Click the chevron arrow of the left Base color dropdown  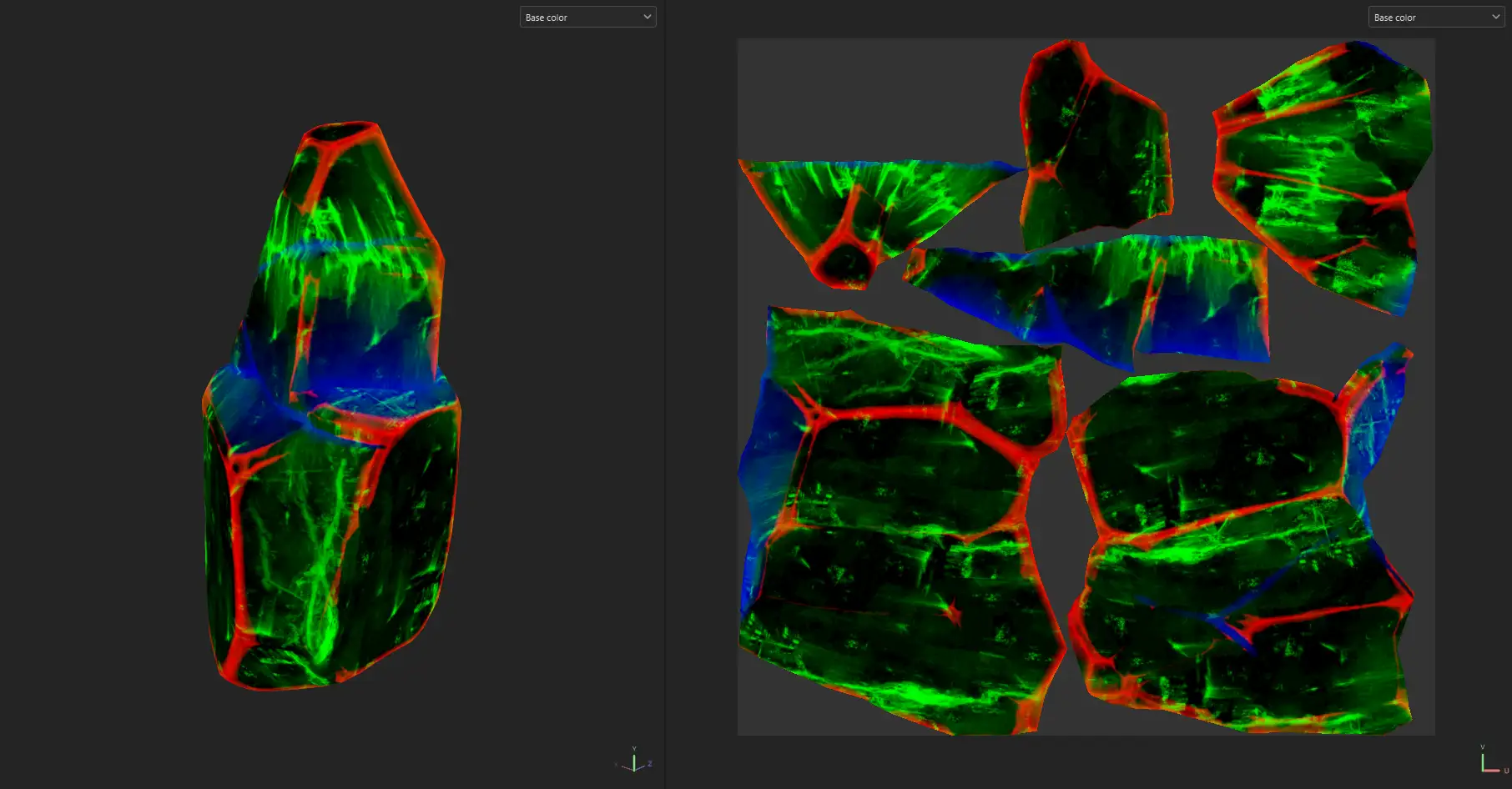point(647,18)
